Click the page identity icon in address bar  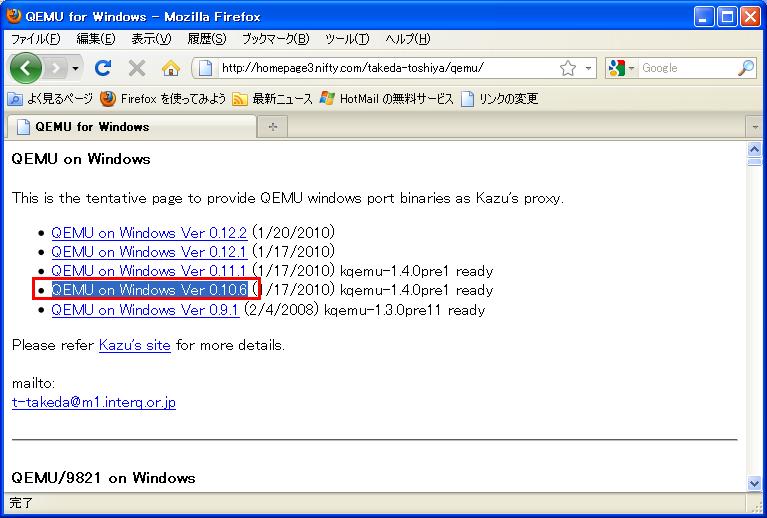click(205, 68)
